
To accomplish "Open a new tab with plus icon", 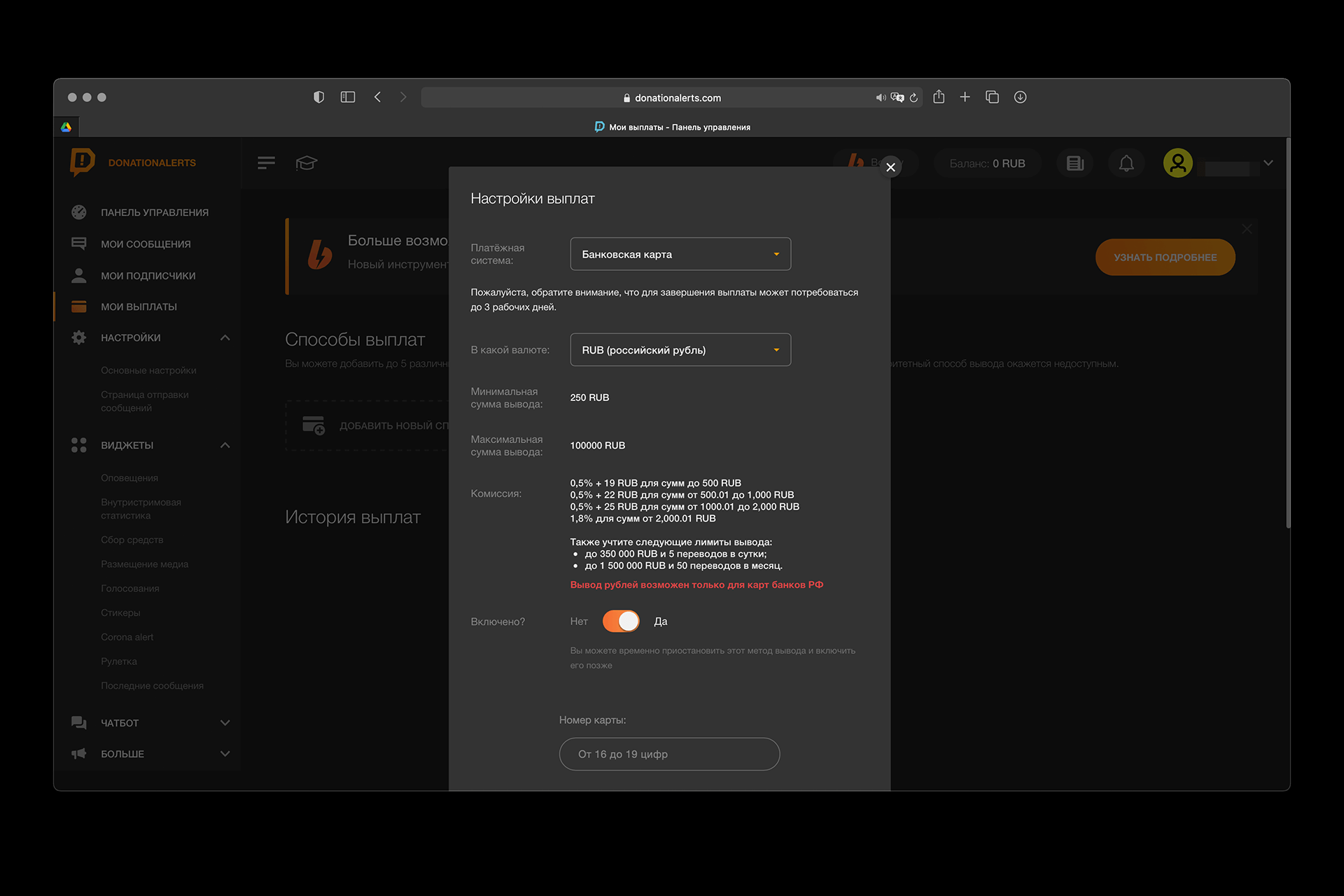I will [x=965, y=97].
